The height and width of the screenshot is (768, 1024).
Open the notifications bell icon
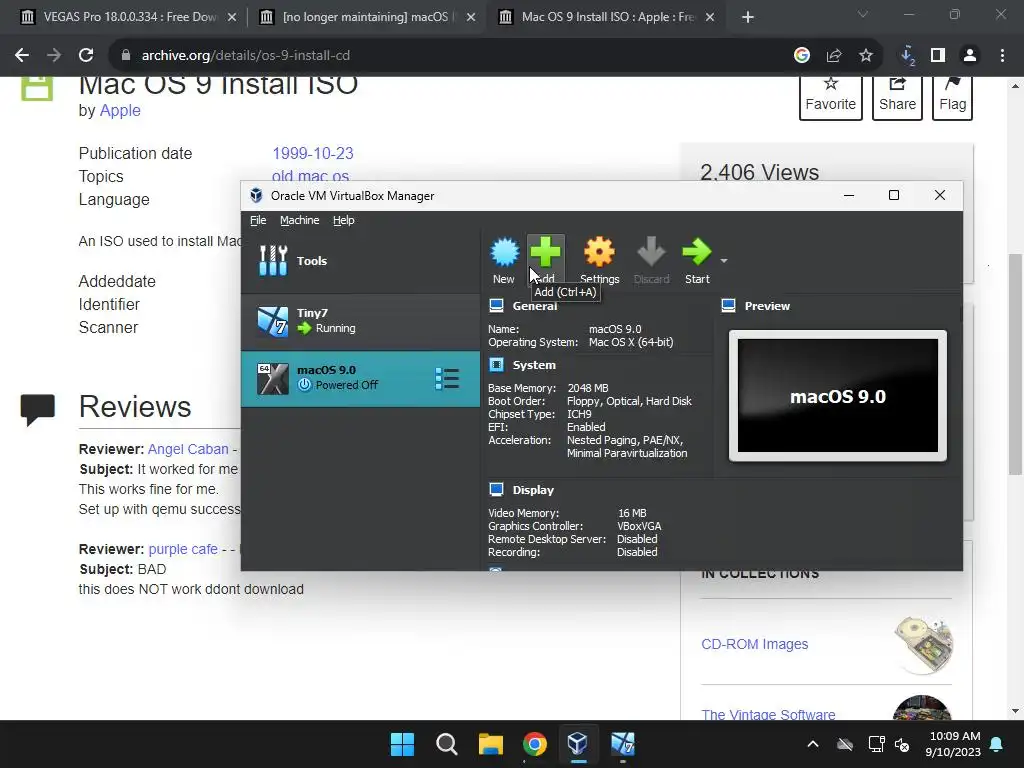997,744
